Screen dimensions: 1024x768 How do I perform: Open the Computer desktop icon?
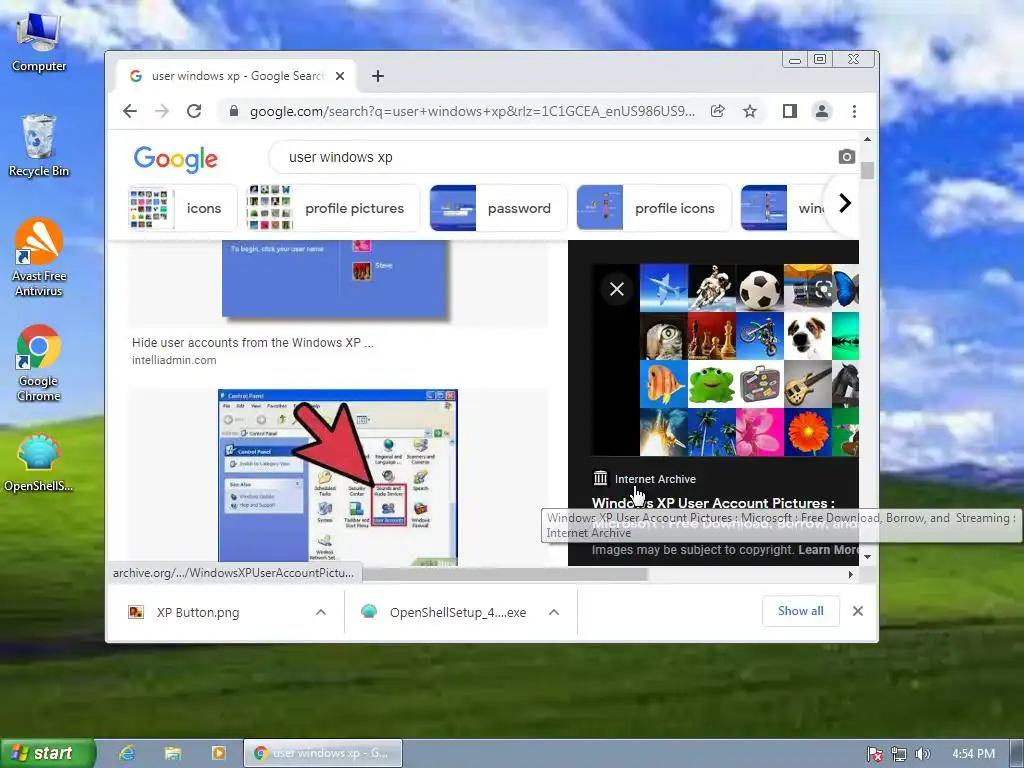[39, 42]
